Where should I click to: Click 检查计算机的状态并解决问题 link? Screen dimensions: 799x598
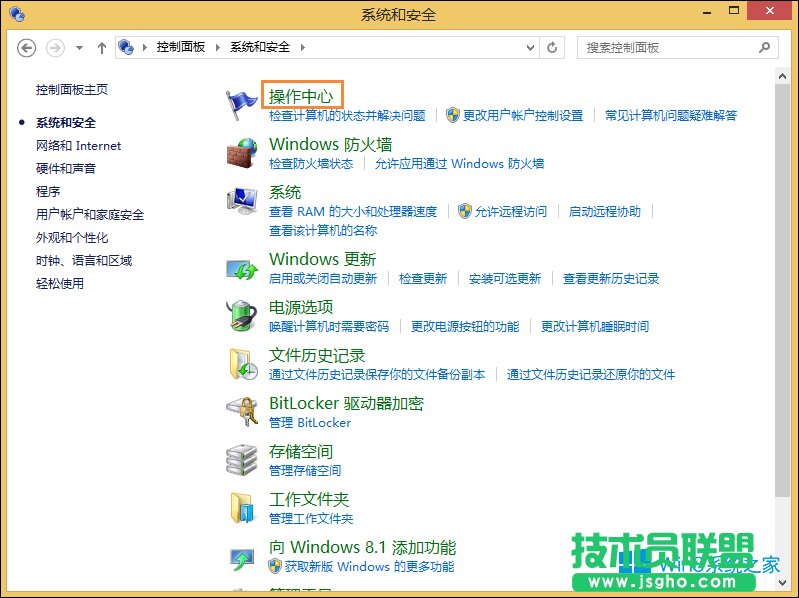click(347, 116)
